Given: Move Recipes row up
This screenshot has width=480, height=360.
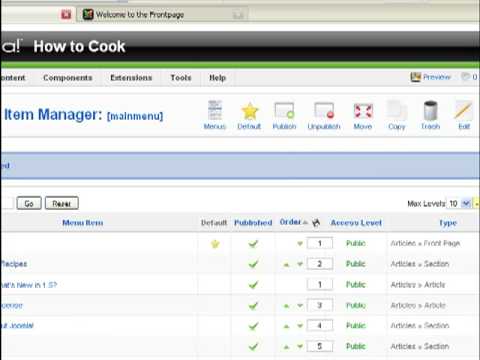Looking at the screenshot, I should 286,265.
